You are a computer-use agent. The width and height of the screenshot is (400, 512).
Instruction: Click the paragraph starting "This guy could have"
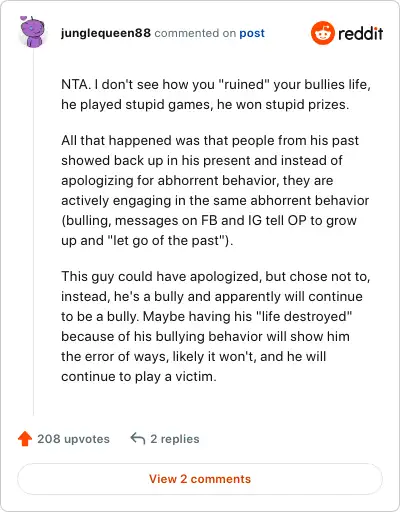216,326
